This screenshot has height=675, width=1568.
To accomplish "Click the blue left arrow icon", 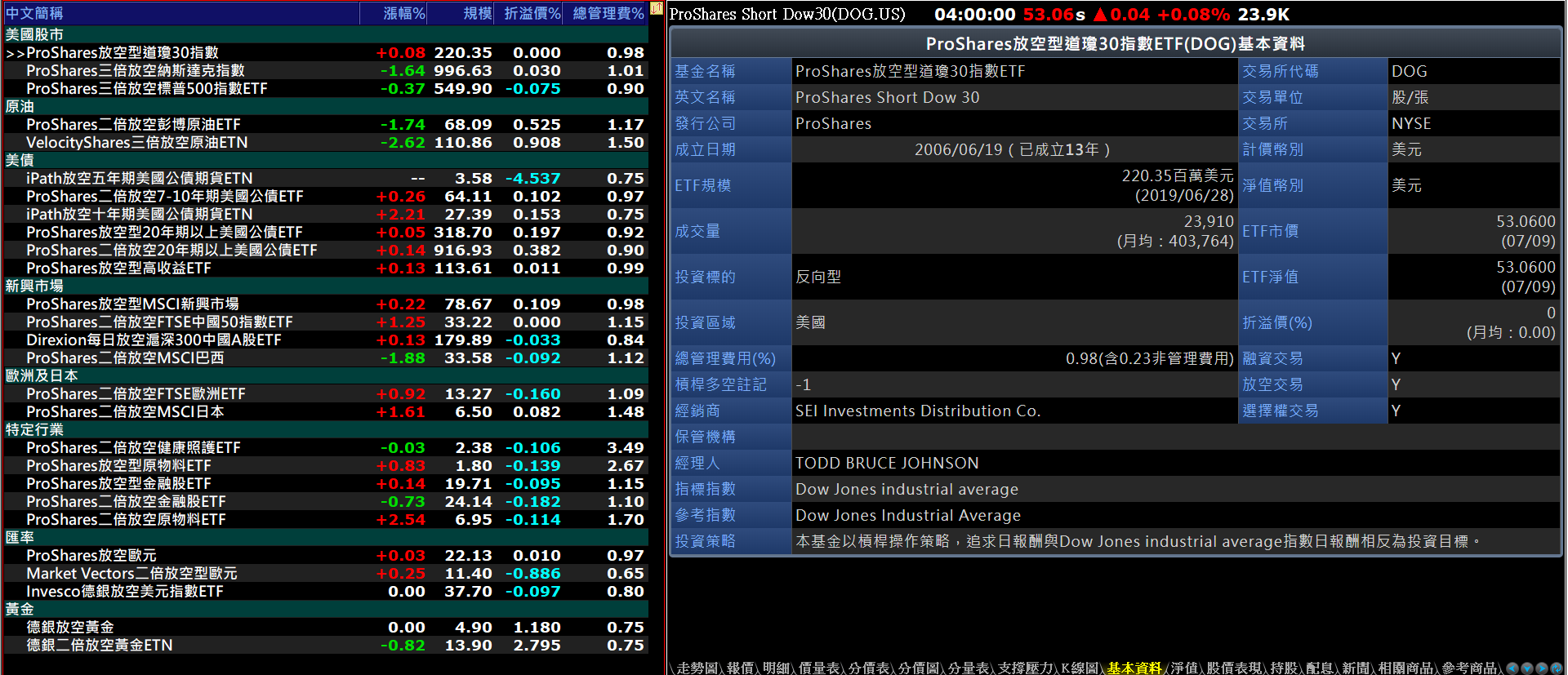I will click(1512, 668).
